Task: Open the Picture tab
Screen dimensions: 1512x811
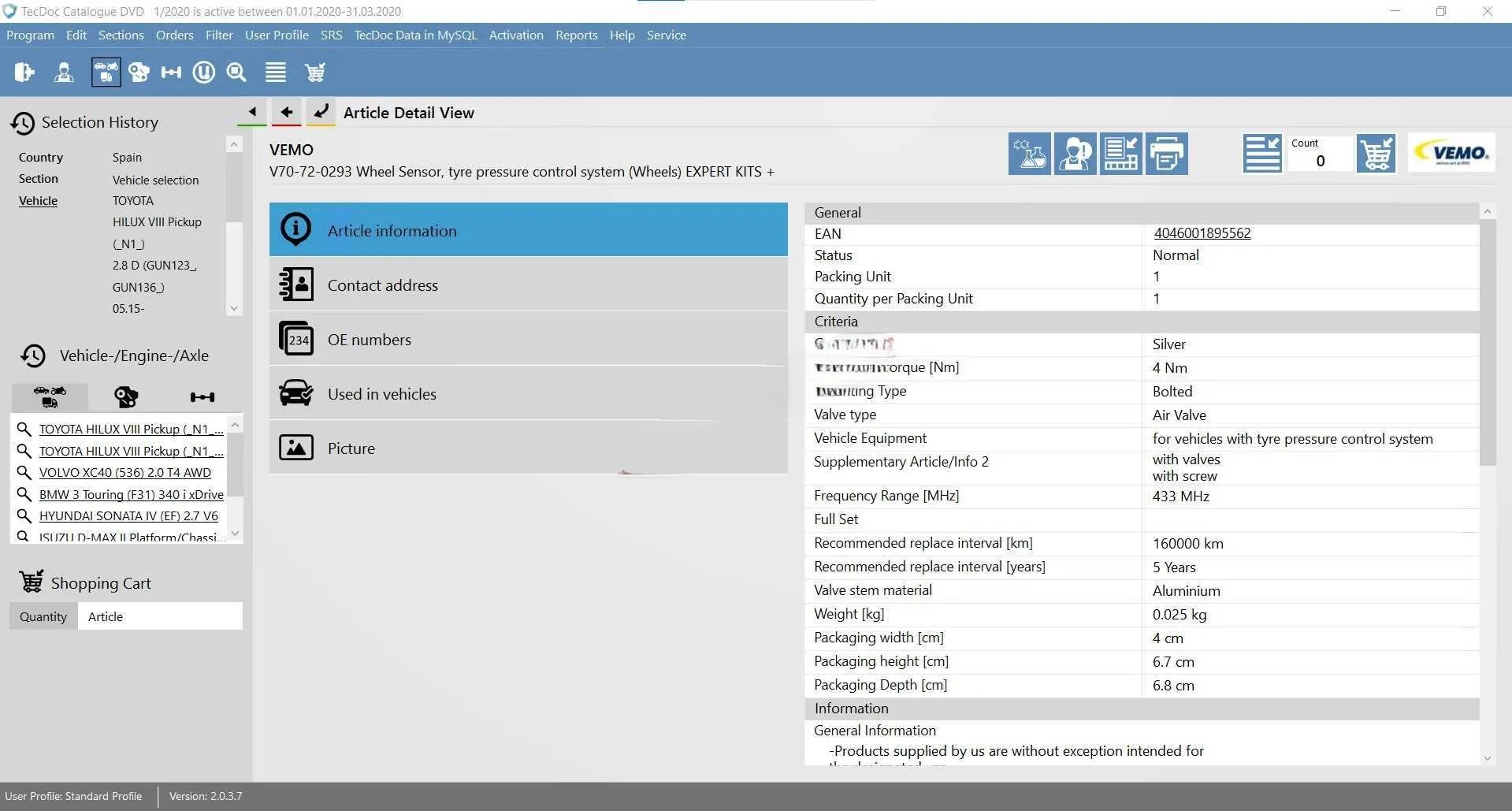Action: pos(528,448)
